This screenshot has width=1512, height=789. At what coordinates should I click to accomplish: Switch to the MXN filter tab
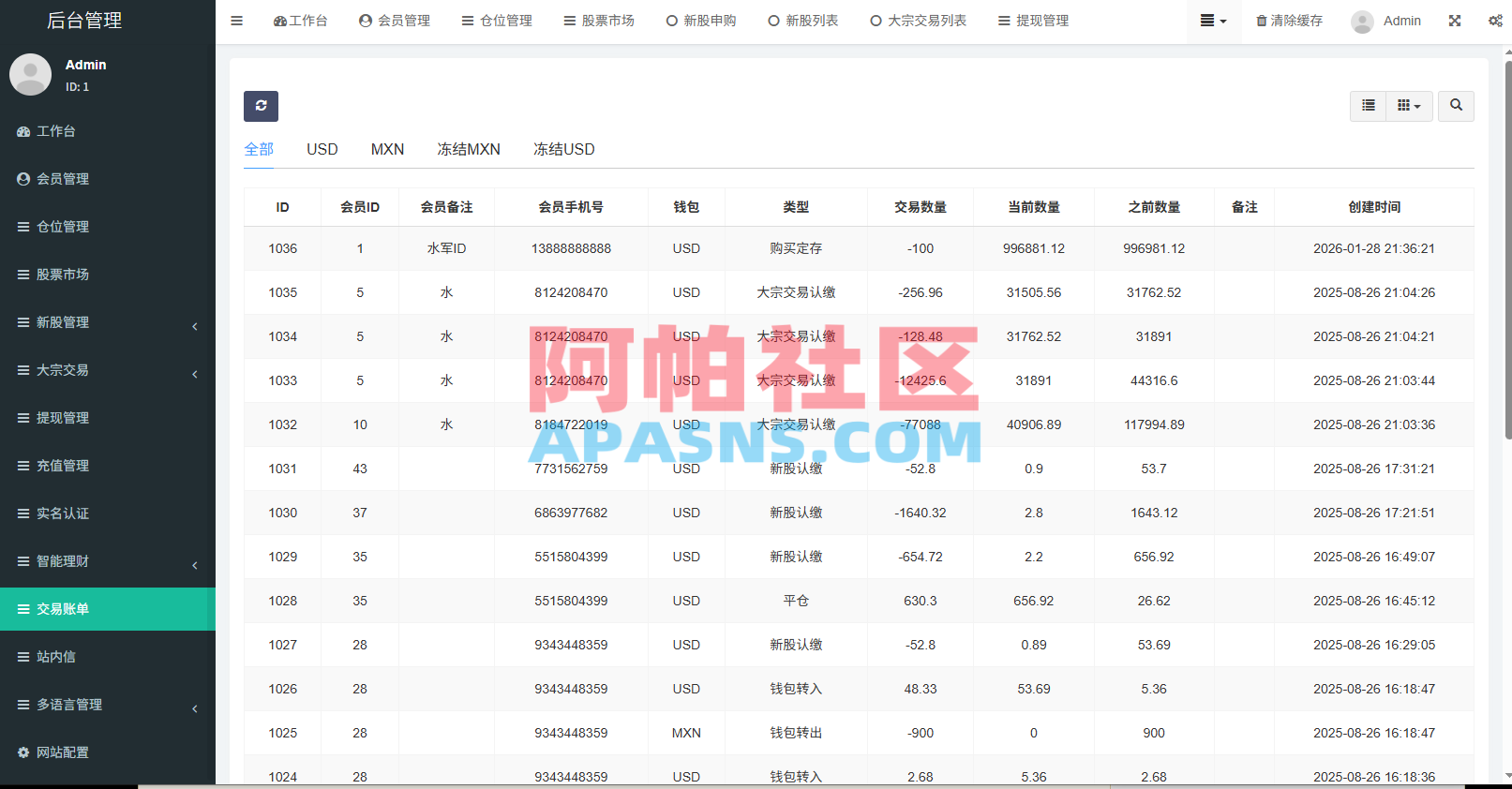coord(387,149)
